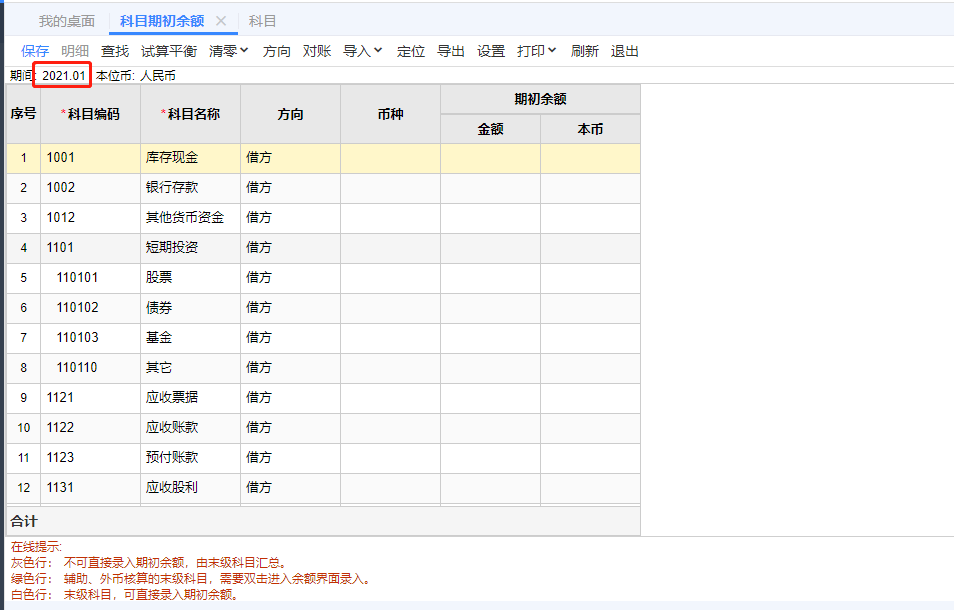Click 金额 cell for 应收票据
The image size is (954, 610).
(490, 398)
